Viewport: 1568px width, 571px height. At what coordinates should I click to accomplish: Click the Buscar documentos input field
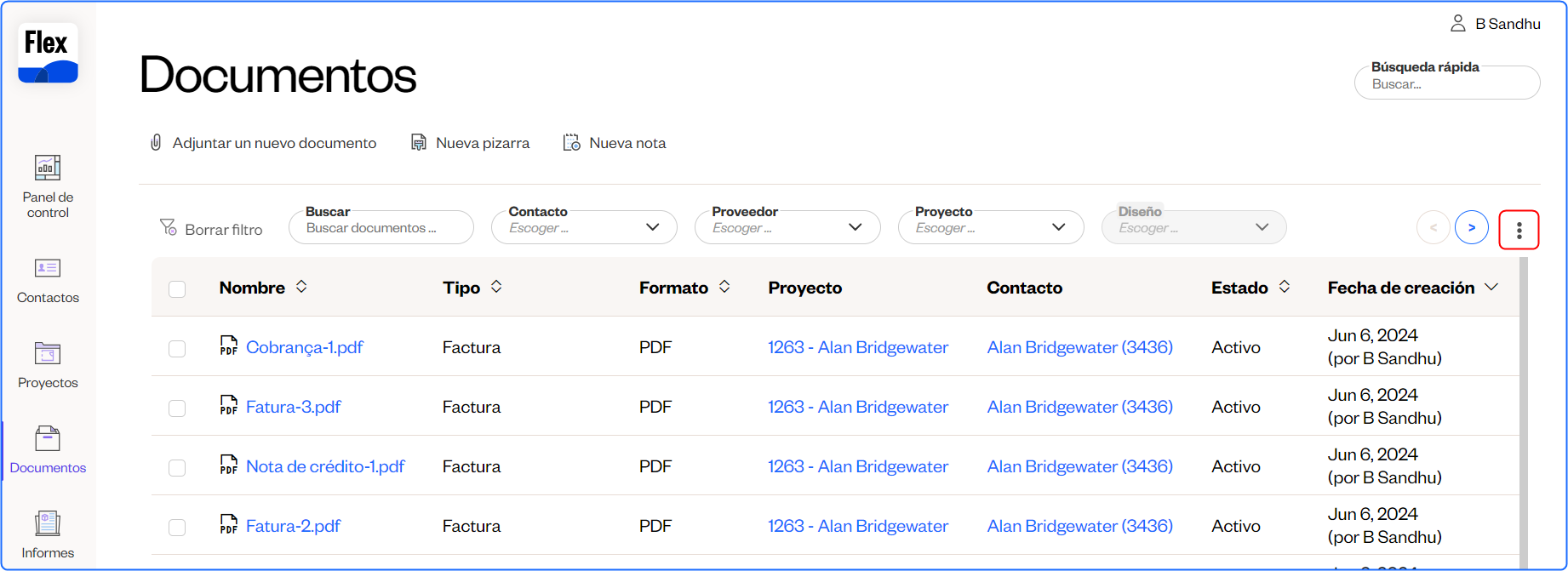point(381,227)
